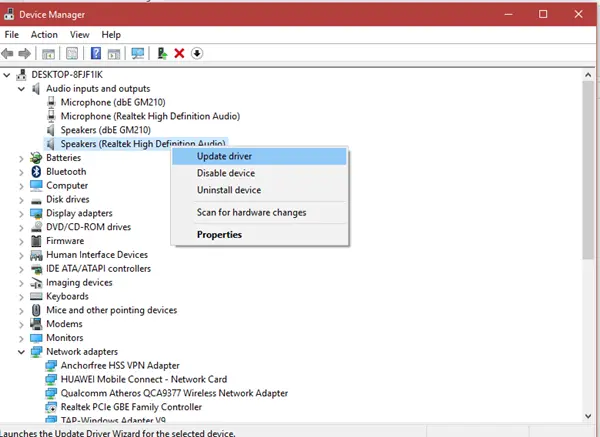The height and width of the screenshot is (437, 600).
Task: Click the Modems category icon
Action: [x=36, y=324]
